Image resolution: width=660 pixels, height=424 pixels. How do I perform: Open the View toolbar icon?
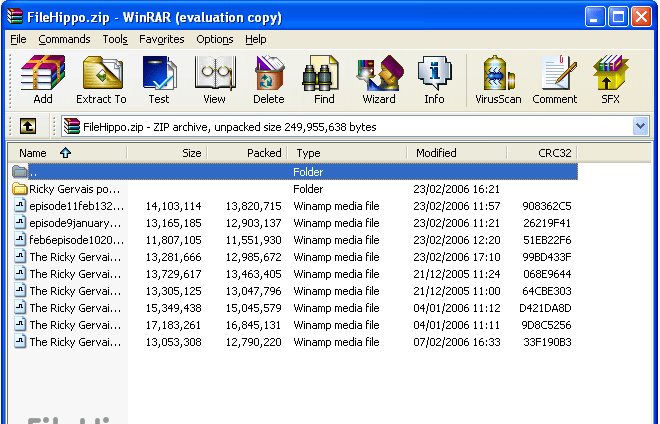click(214, 73)
